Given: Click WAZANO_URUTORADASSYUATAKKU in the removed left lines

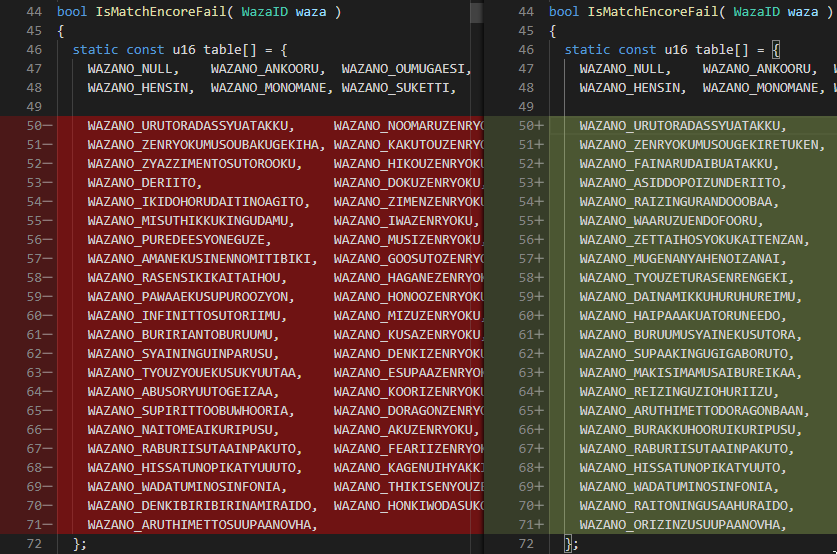Looking at the screenshot, I should click(x=190, y=126).
